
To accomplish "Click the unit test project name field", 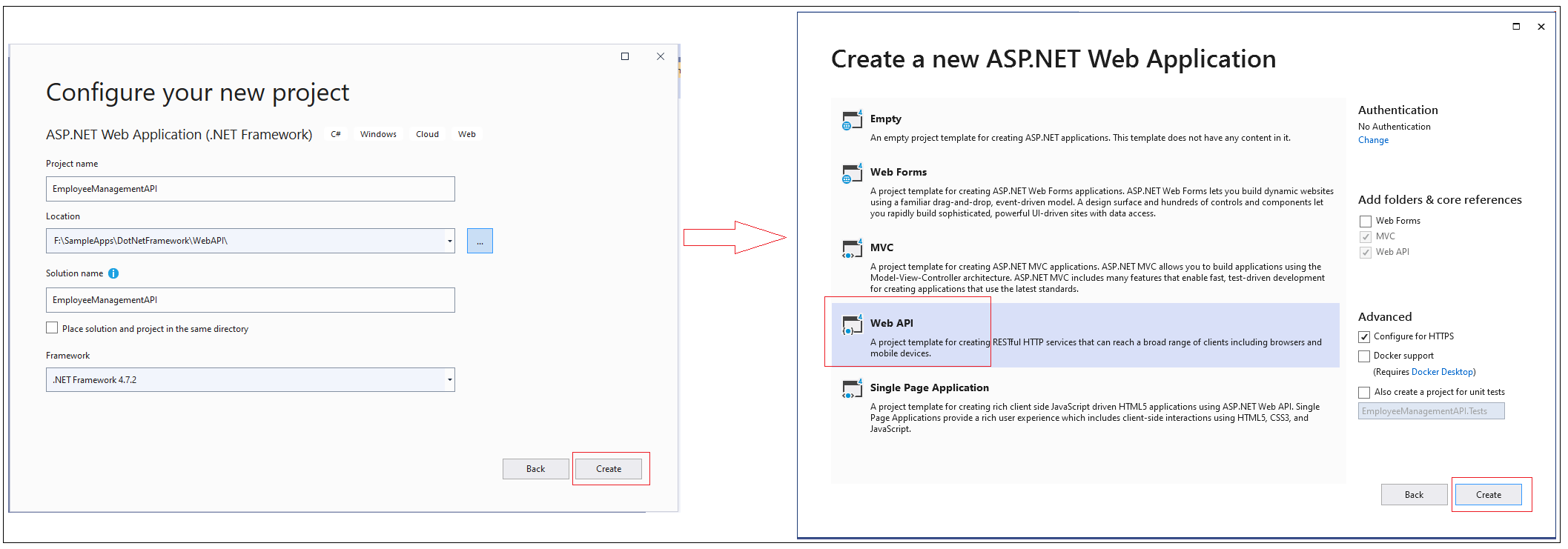I will tap(1431, 411).
